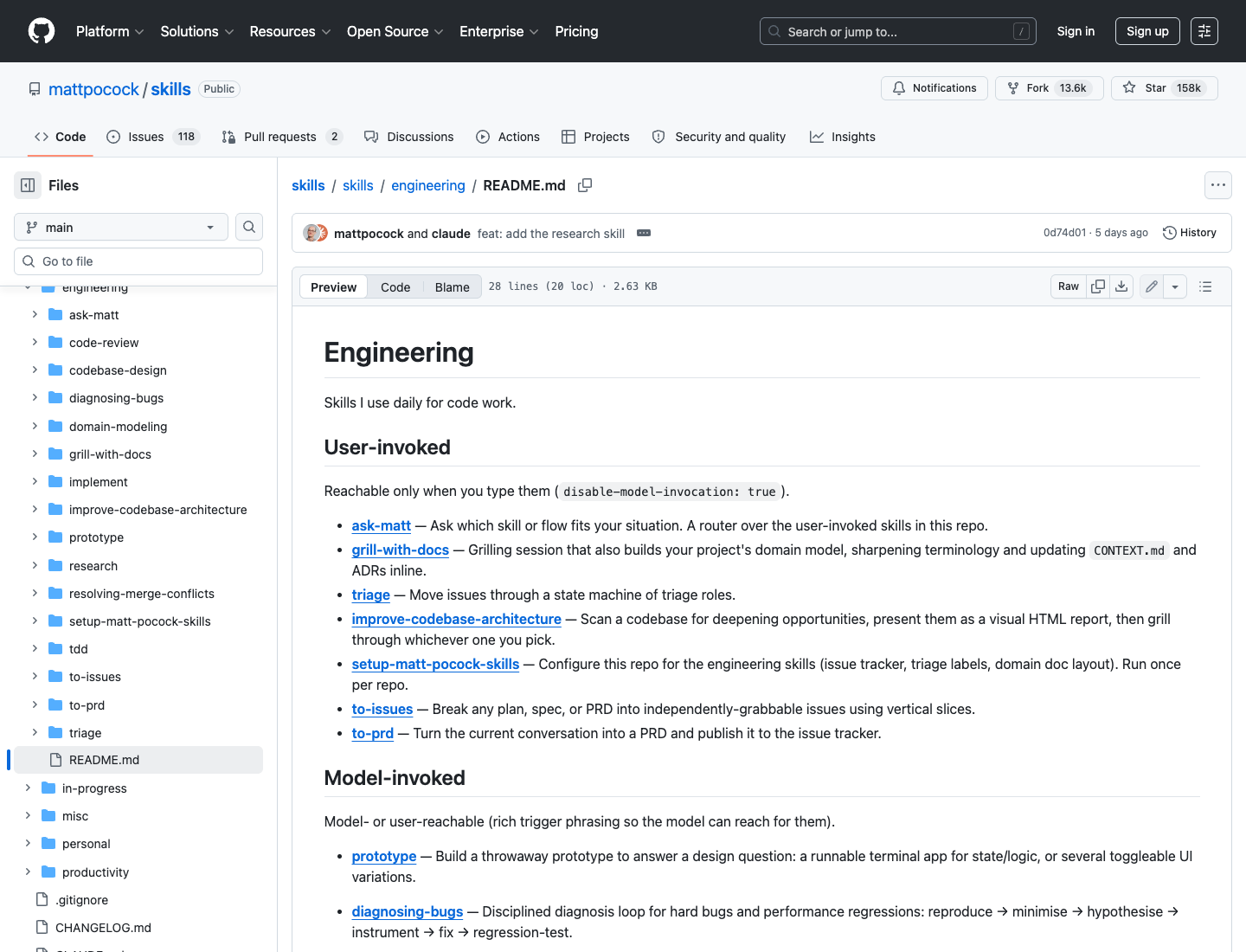
Task: Open the Projects tab
Action: point(595,137)
